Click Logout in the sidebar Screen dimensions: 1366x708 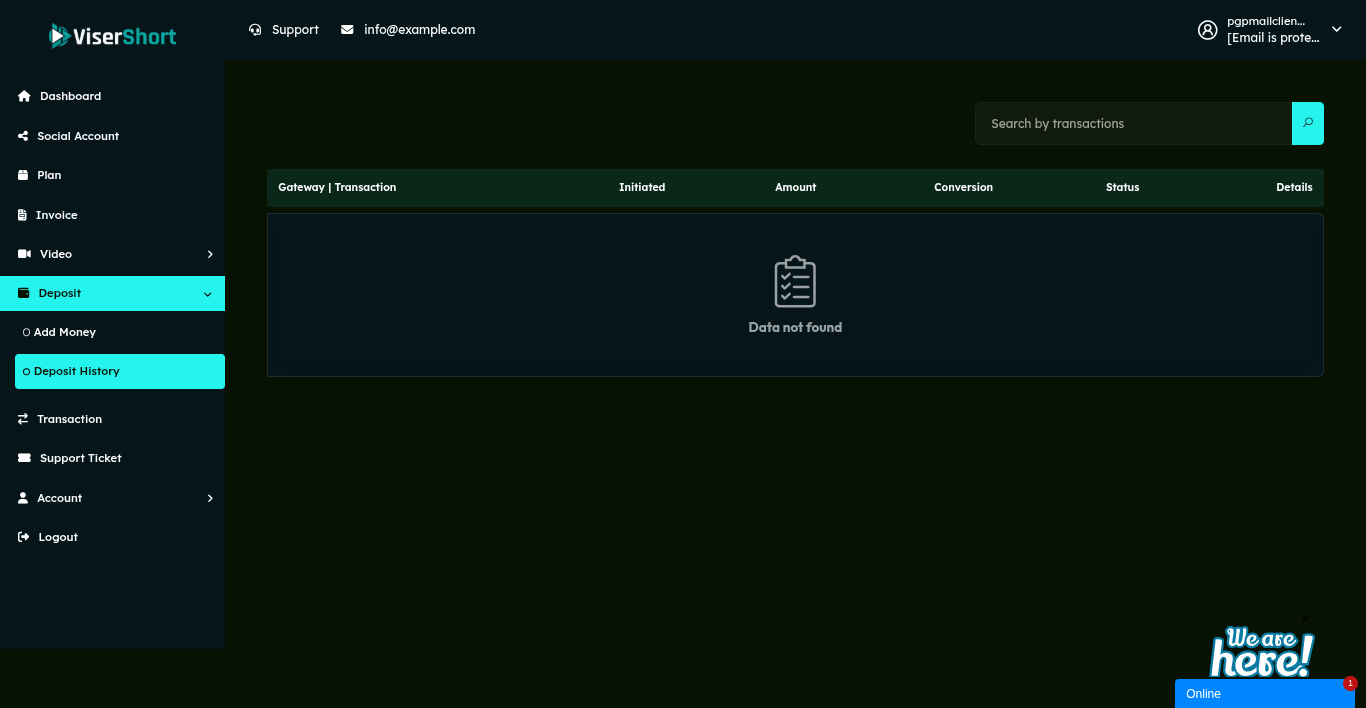click(x=58, y=537)
